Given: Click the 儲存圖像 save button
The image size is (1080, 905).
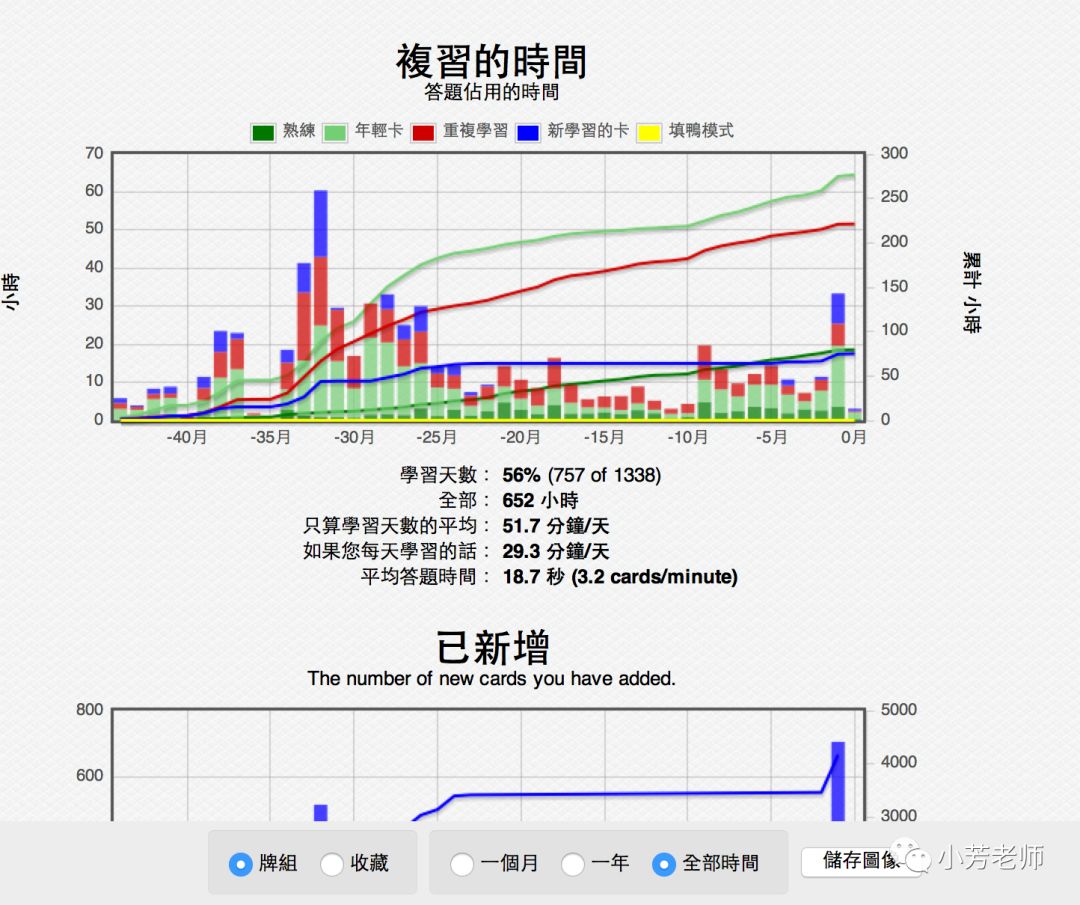Looking at the screenshot, I should click(861, 862).
